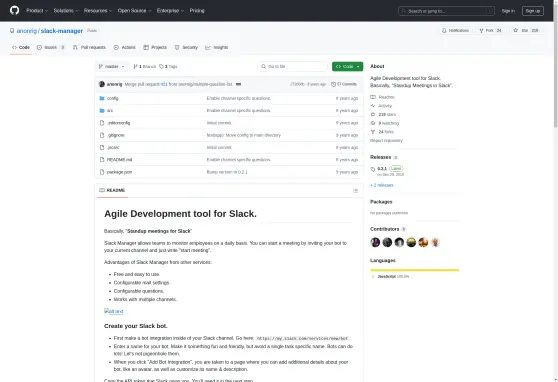This screenshot has height=382, width=558.
Task: View the 24 forks link in About
Action: coord(382,132)
